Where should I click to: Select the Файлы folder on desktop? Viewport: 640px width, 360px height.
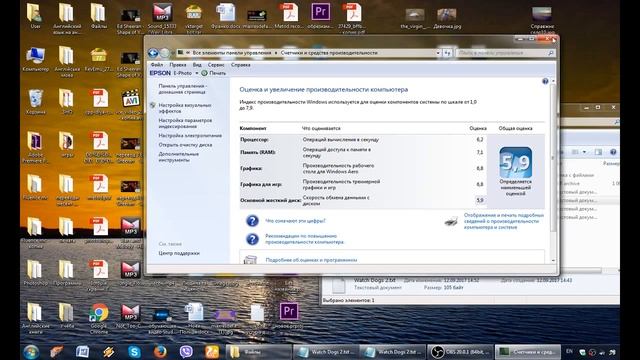click(x=98, y=17)
